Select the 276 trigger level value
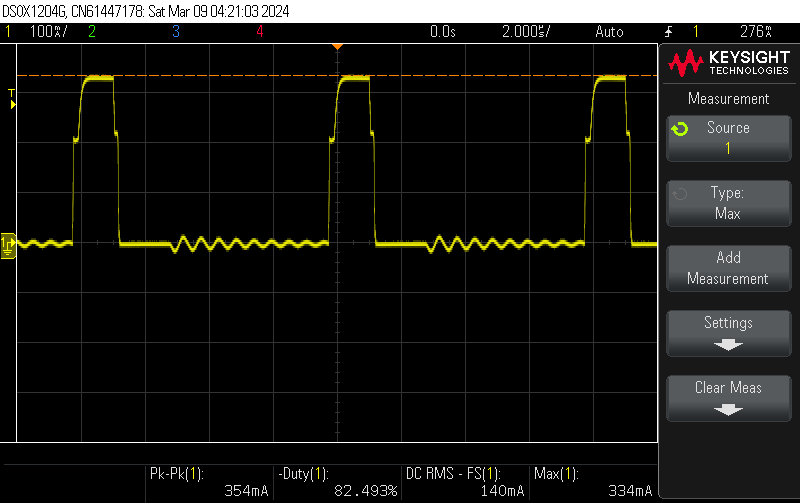This screenshot has width=800, height=503. point(756,32)
